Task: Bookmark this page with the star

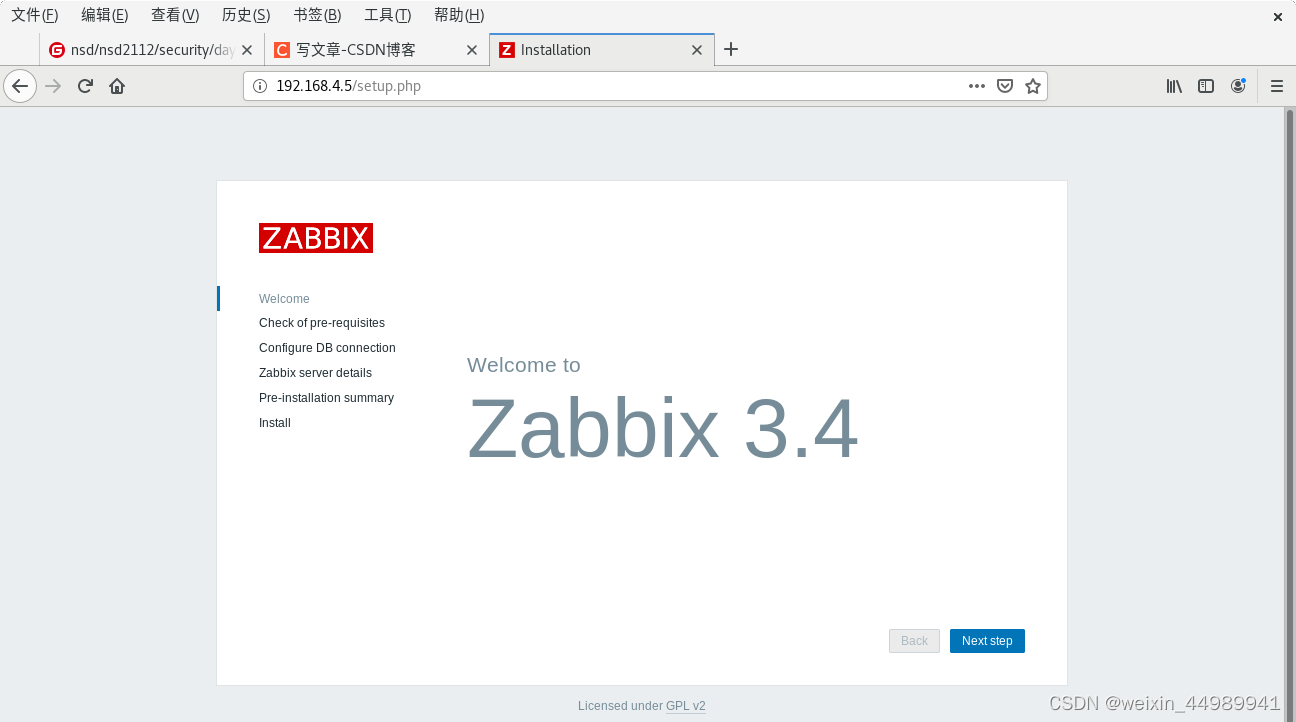Action: point(1033,86)
